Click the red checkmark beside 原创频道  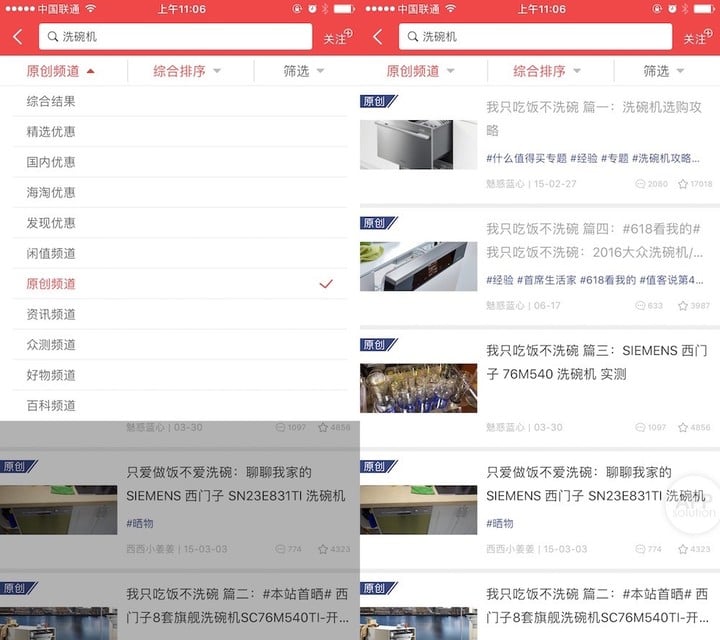(326, 284)
